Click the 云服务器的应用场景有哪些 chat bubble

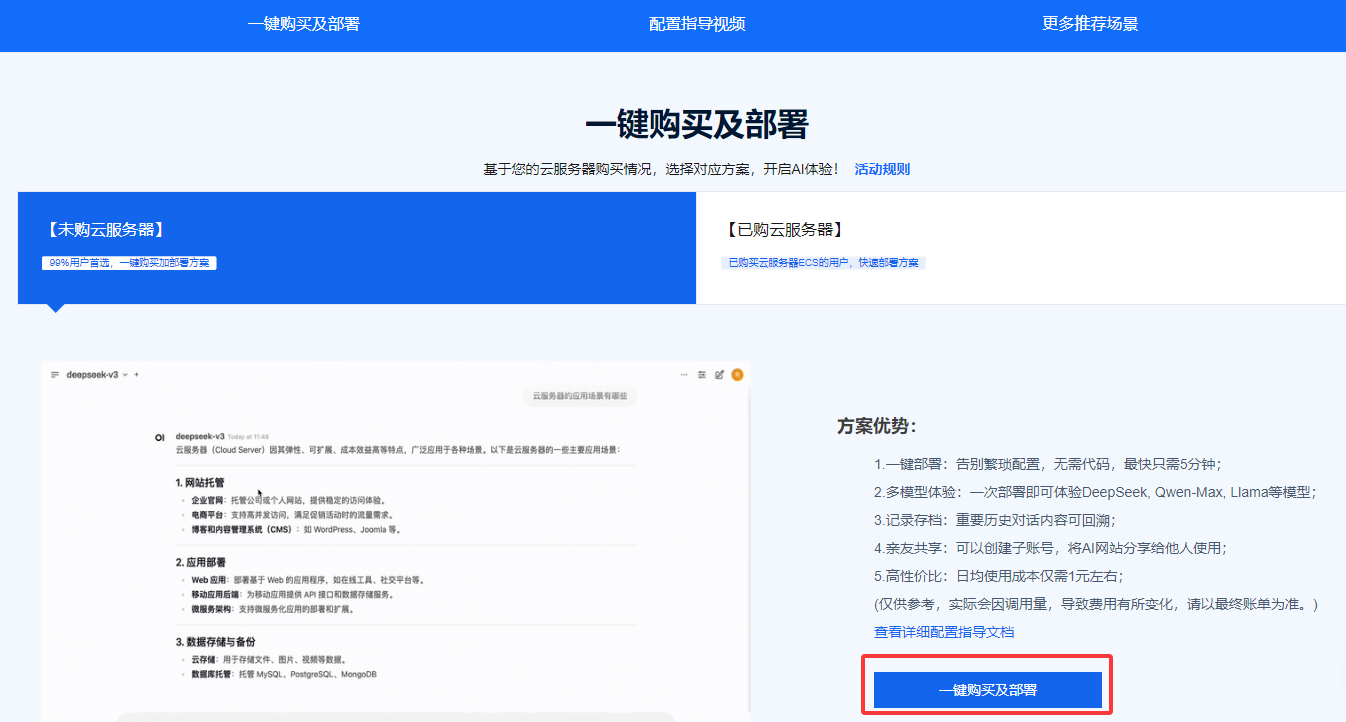579,396
